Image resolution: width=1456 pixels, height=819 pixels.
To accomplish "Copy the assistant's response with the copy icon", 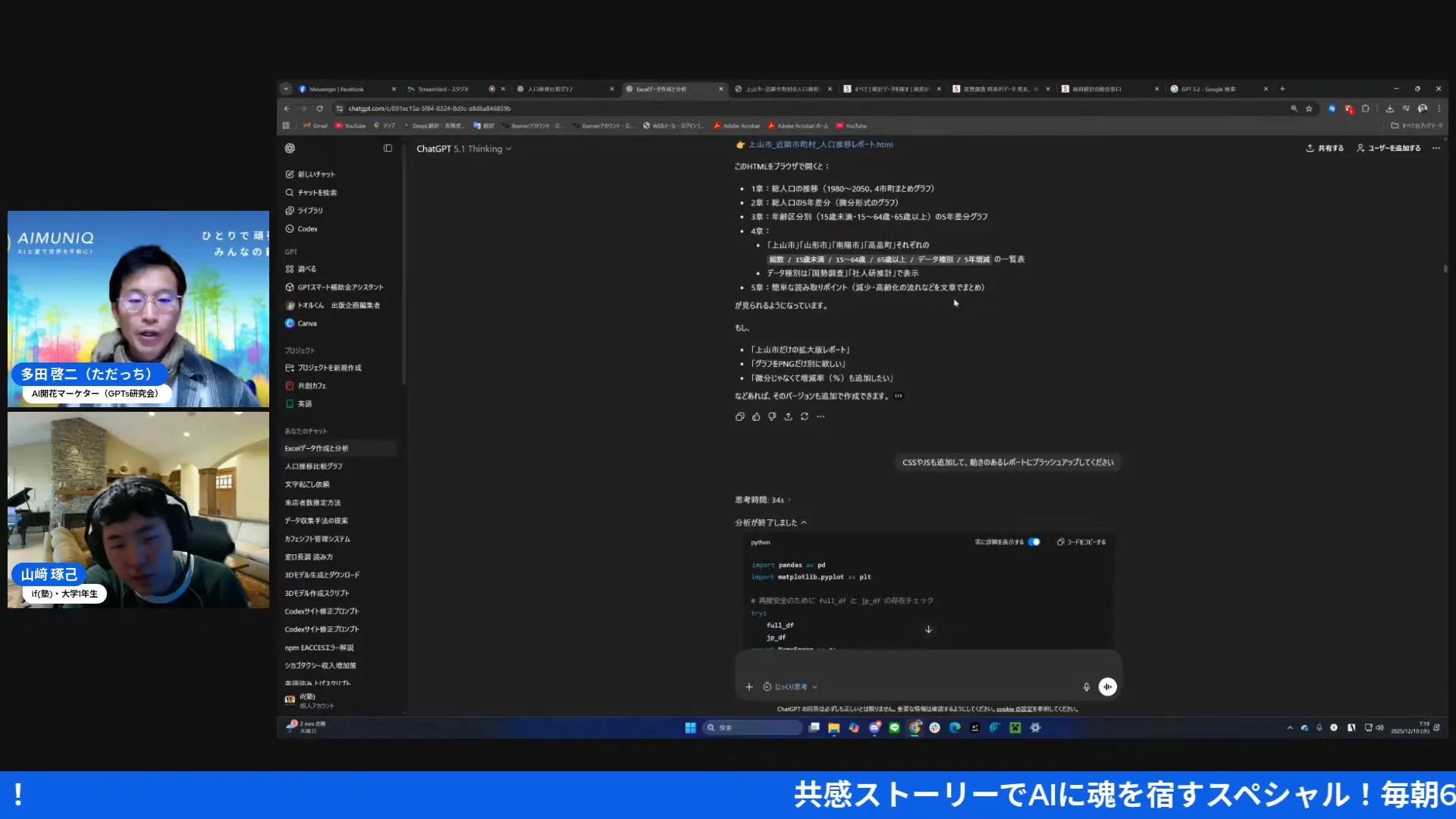I will [740, 416].
